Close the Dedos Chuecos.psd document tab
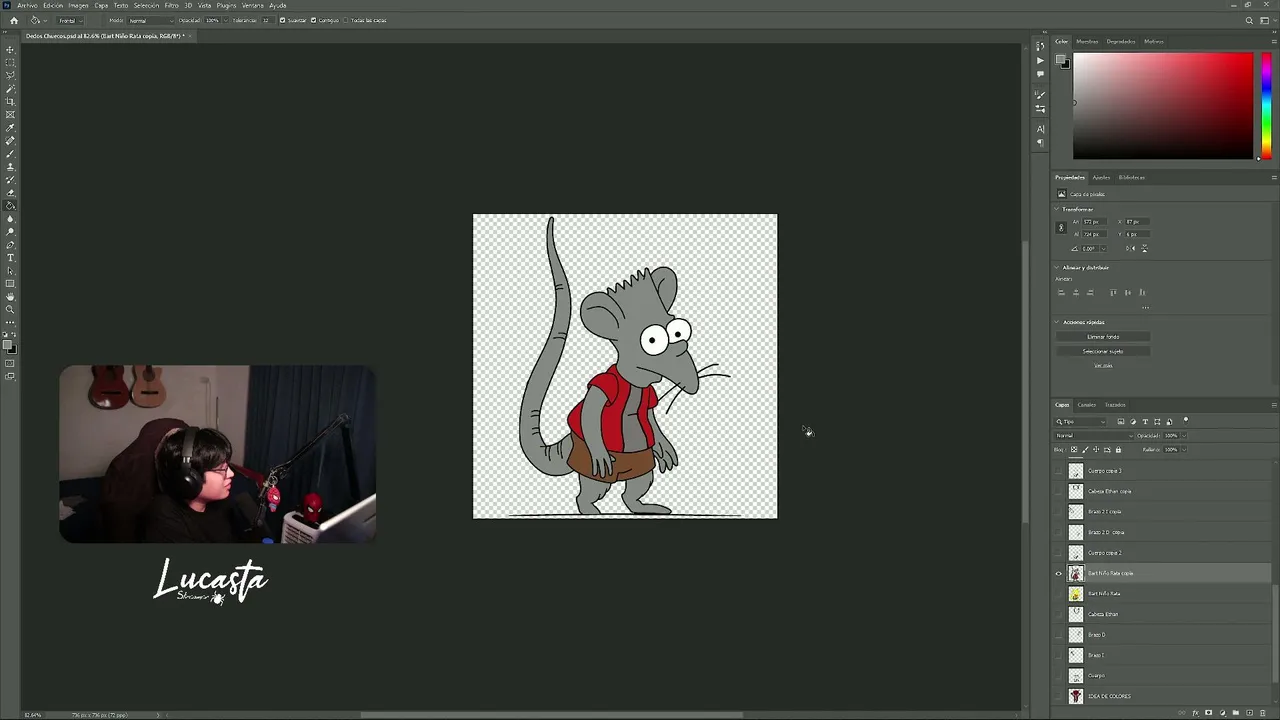The height and width of the screenshot is (720, 1280). point(190,36)
